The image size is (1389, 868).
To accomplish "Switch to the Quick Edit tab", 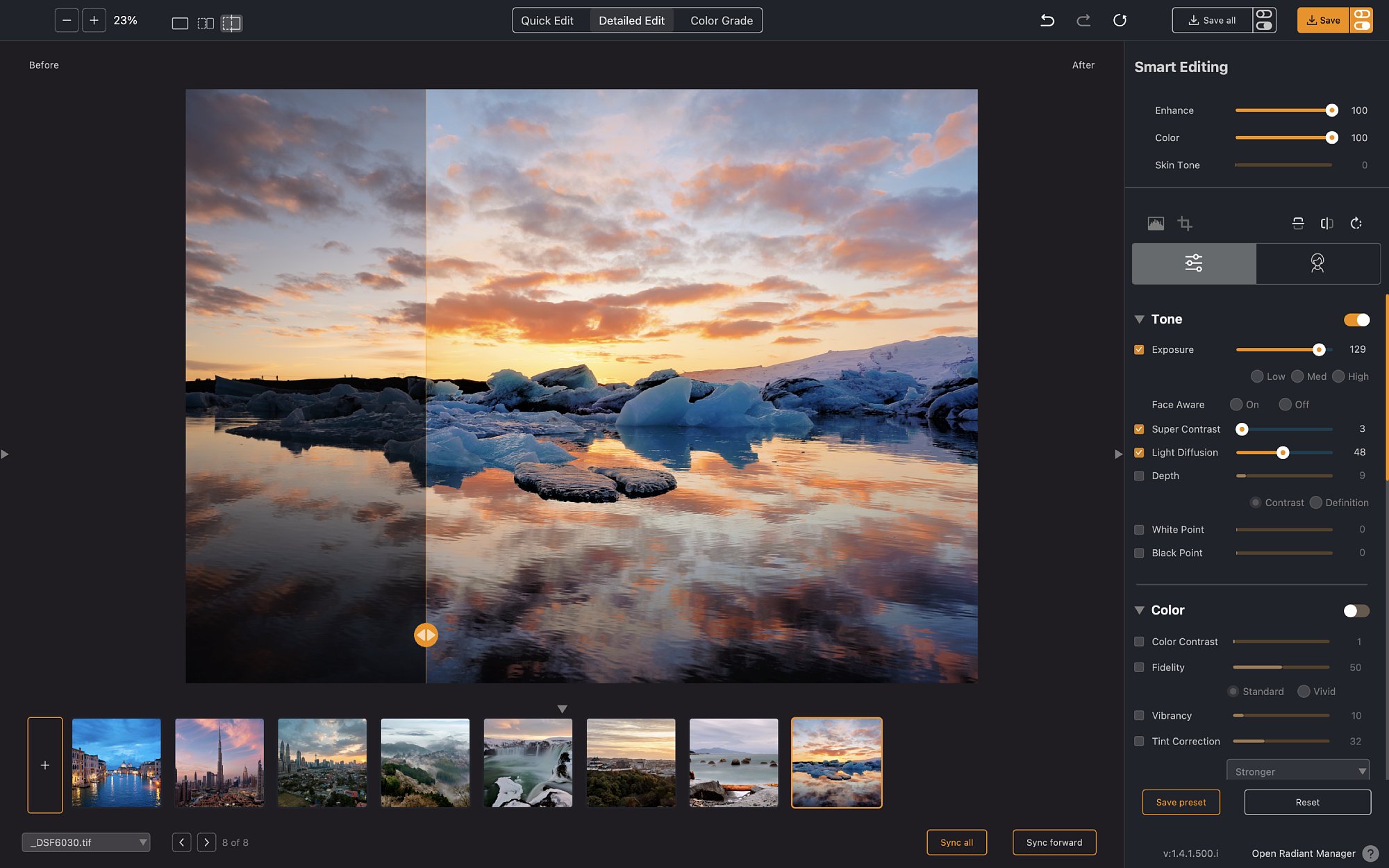I will click(547, 20).
